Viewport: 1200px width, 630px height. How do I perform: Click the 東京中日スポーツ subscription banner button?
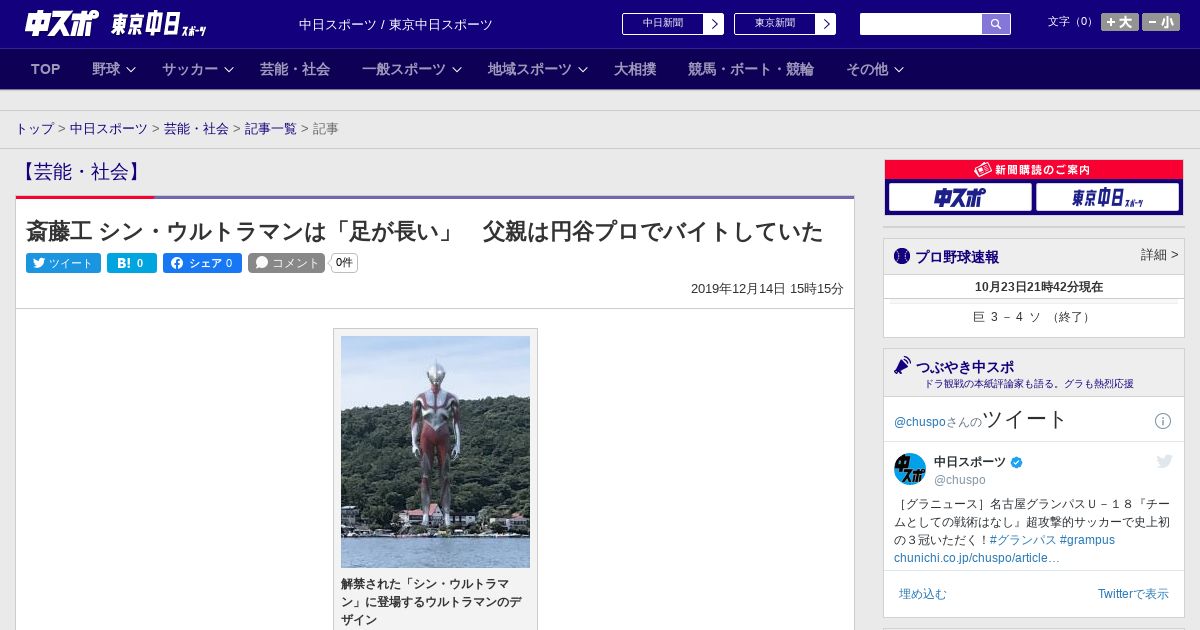(x=1108, y=197)
